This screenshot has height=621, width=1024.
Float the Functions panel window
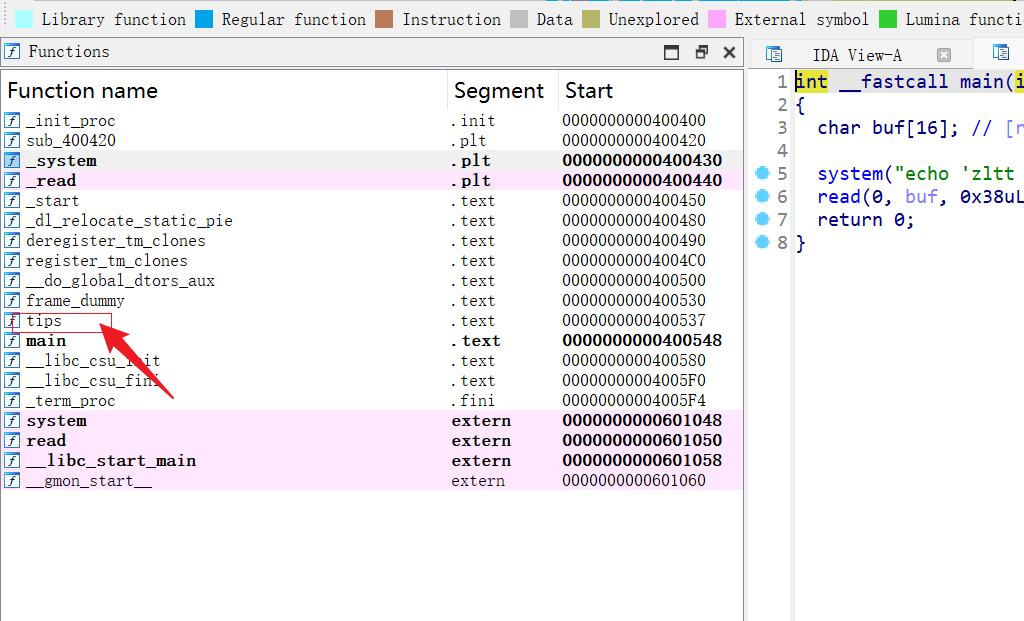pos(701,53)
